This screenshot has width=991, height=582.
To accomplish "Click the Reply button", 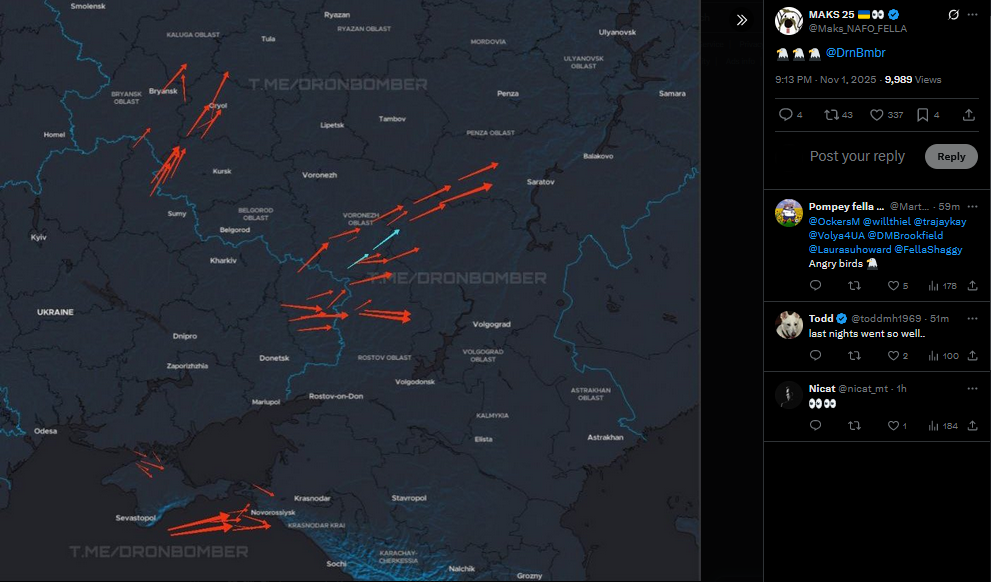I will tap(951, 157).
